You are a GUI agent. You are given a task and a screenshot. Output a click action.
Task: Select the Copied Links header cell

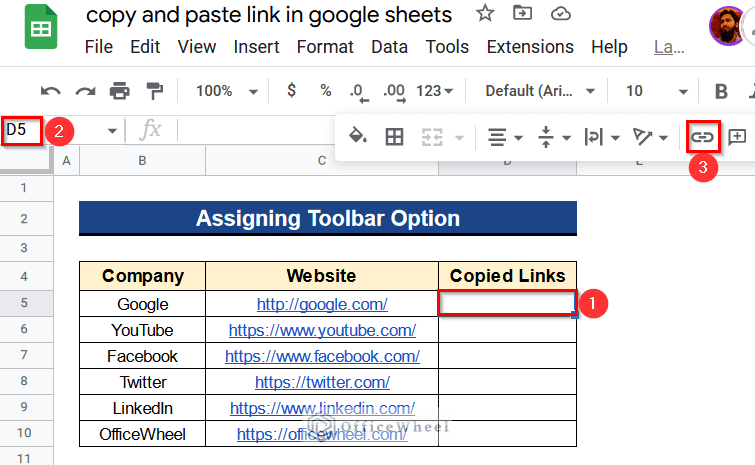click(508, 276)
